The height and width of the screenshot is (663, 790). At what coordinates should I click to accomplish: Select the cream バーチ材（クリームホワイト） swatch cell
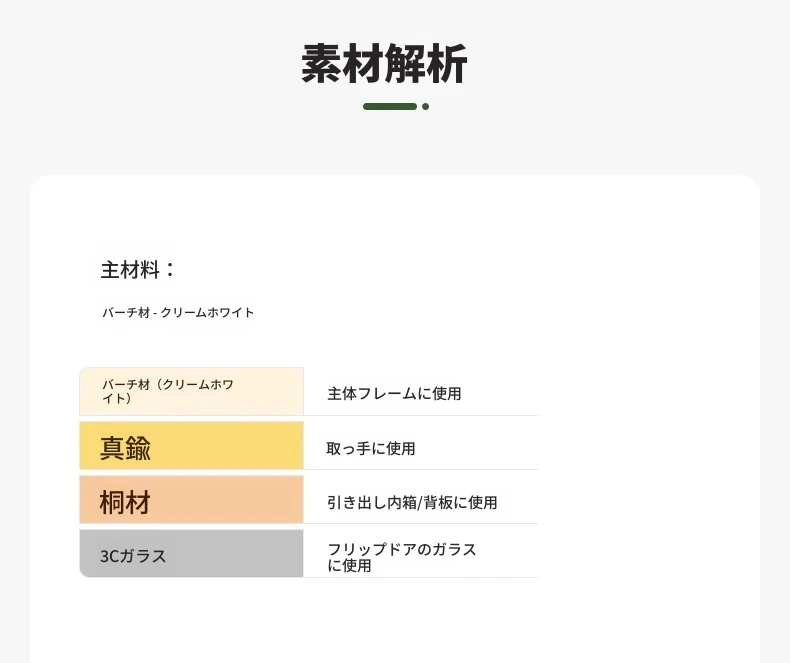[x=191, y=391]
